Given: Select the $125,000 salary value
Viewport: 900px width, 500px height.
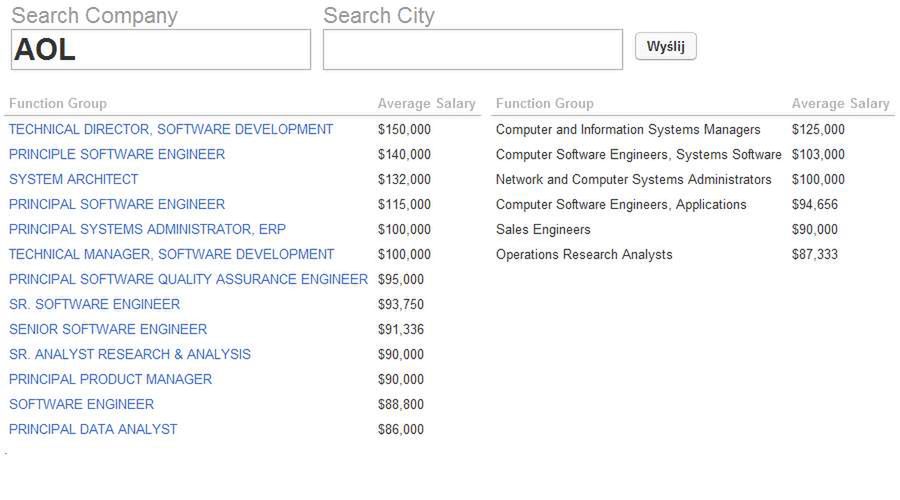Looking at the screenshot, I should coord(818,129).
